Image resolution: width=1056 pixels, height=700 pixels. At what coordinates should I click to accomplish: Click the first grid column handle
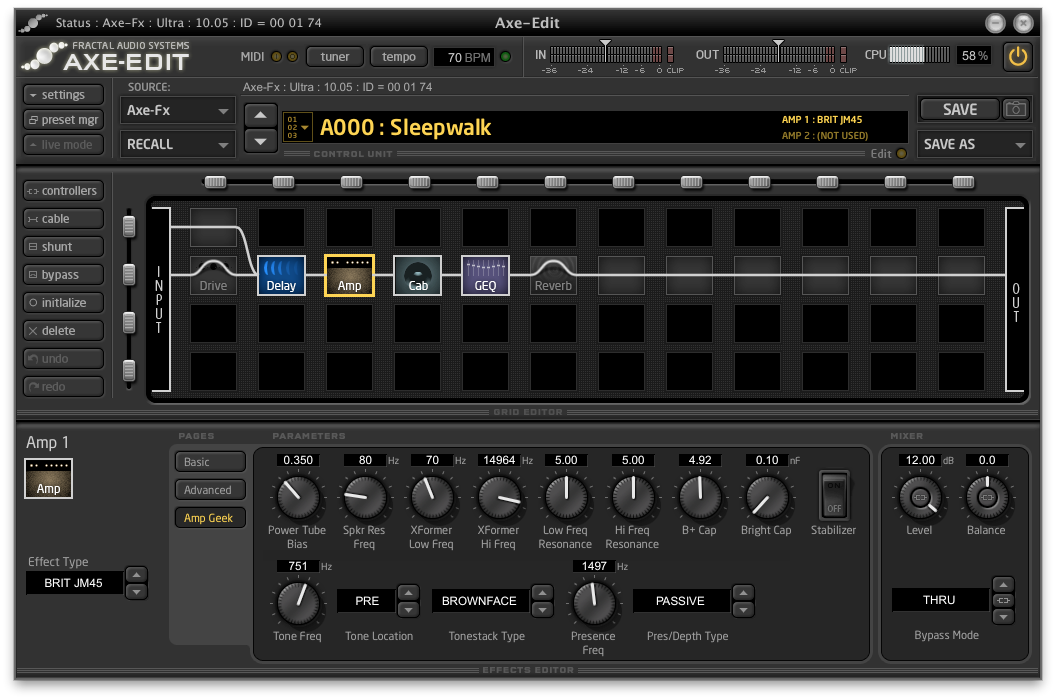(x=216, y=182)
